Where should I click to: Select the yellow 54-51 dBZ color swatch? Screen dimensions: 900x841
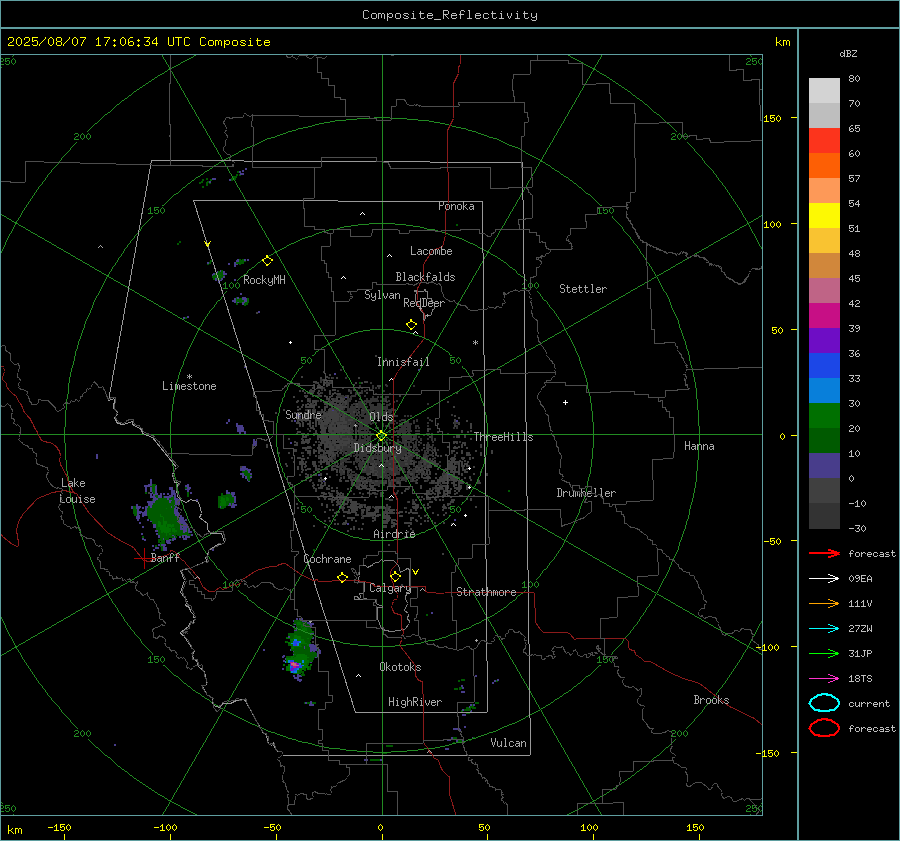(x=824, y=216)
